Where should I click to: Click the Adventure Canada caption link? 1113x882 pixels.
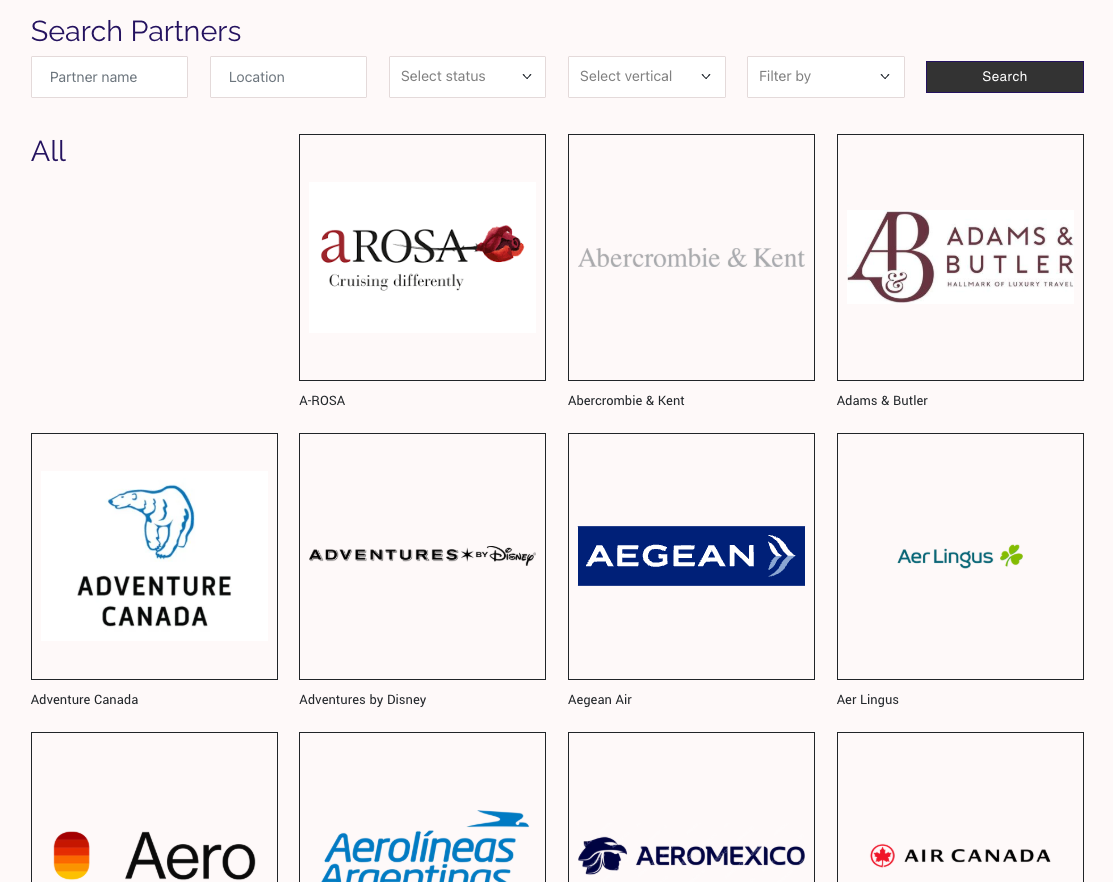(x=85, y=700)
